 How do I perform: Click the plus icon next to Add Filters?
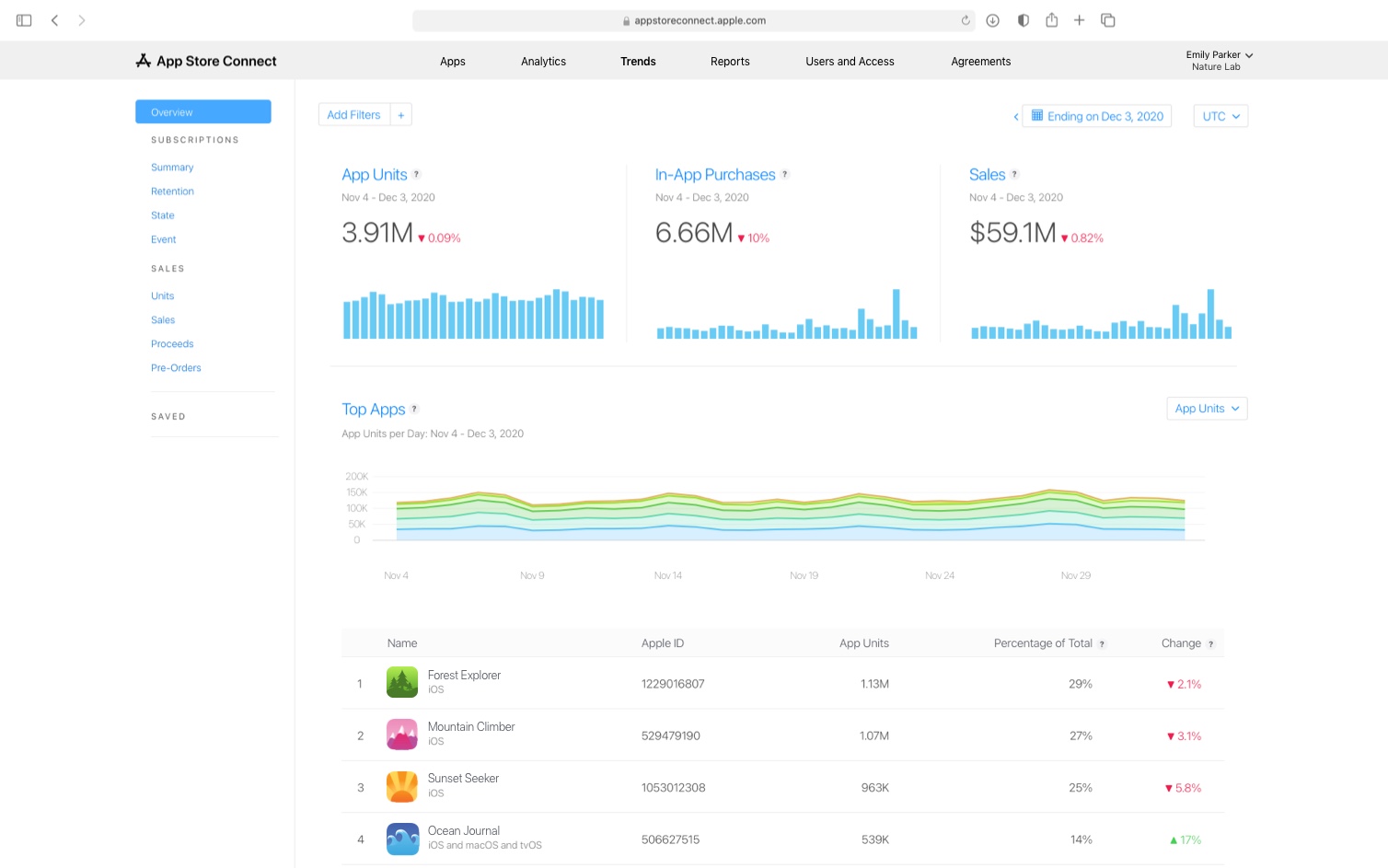click(x=401, y=114)
